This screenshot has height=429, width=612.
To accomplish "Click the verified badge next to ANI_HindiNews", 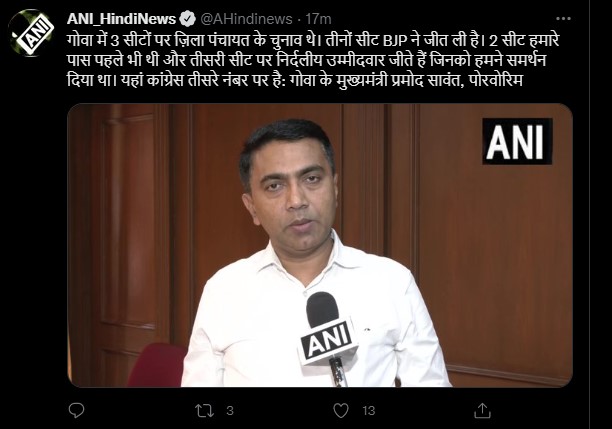I will [188, 19].
